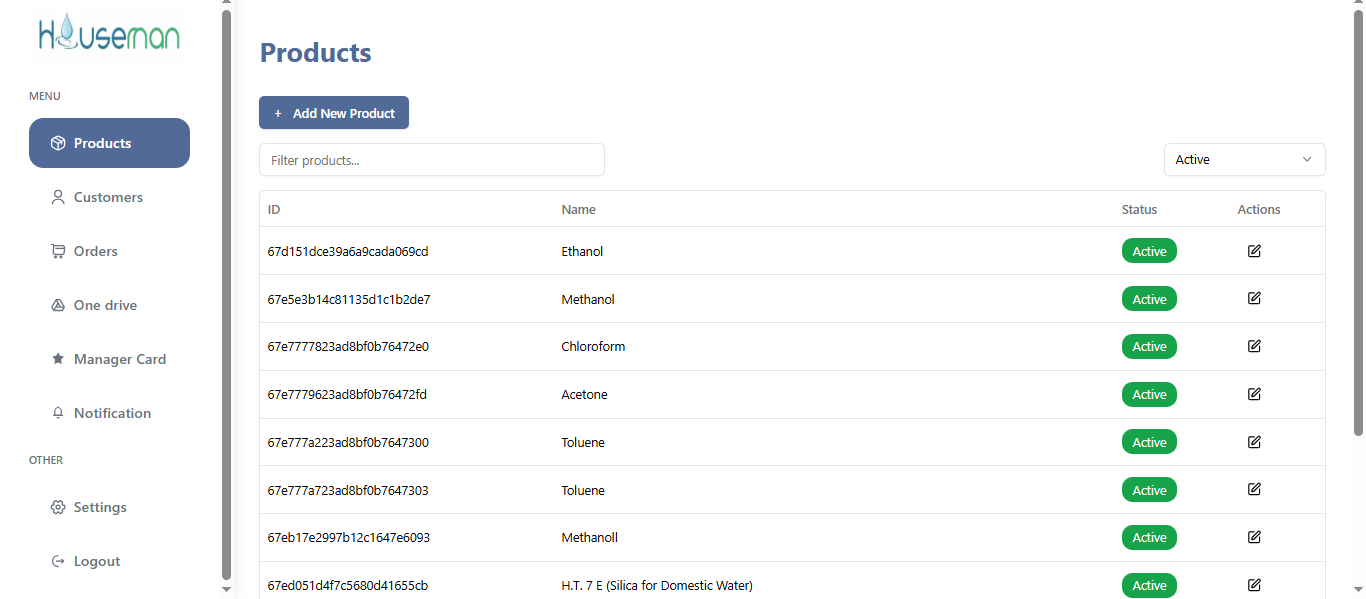Screen dimensions: 1366x599
Task: Click the Active badge for Ethanol
Action: (x=1149, y=251)
